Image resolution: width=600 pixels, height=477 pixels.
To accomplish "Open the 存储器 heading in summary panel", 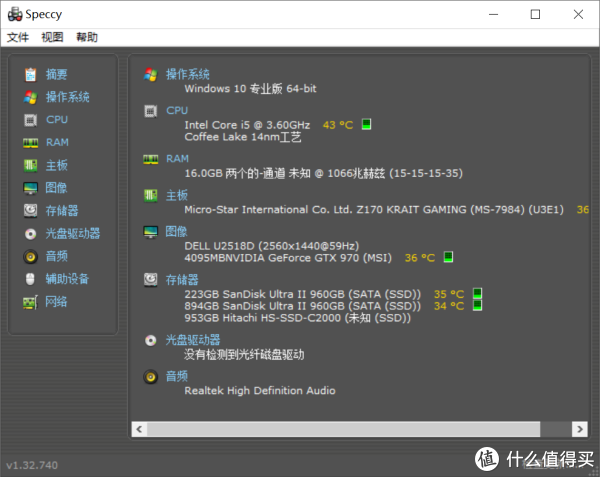I will tap(182, 280).
